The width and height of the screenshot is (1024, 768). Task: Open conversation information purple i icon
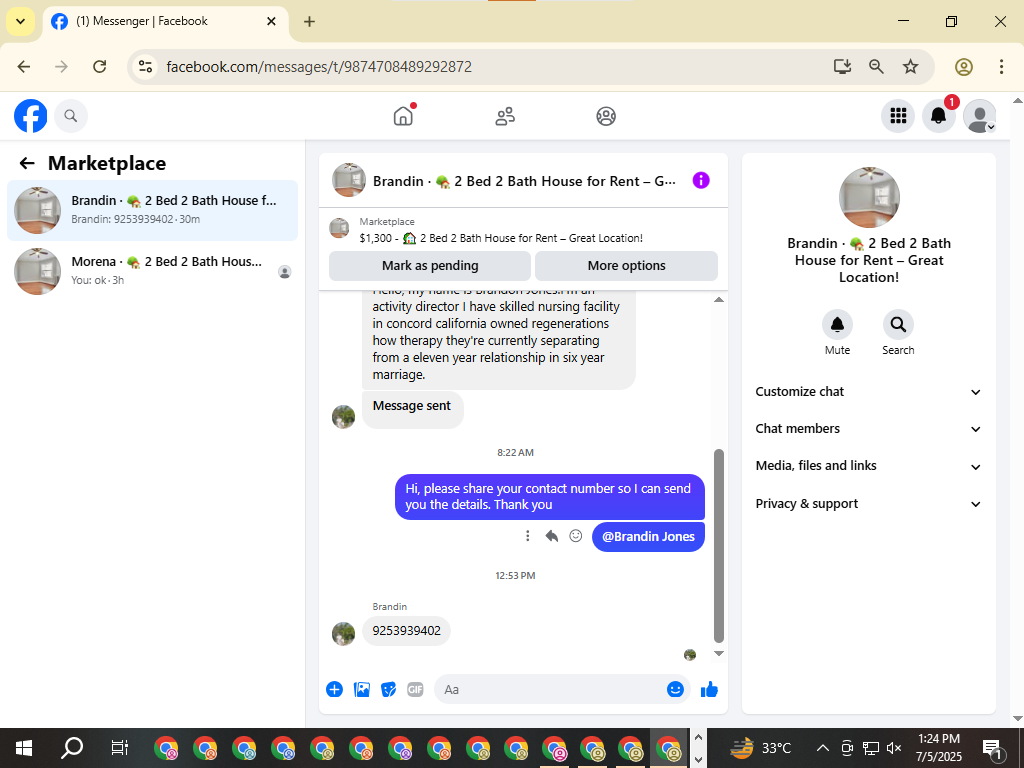pyautogui.click(x=701, y=180)
